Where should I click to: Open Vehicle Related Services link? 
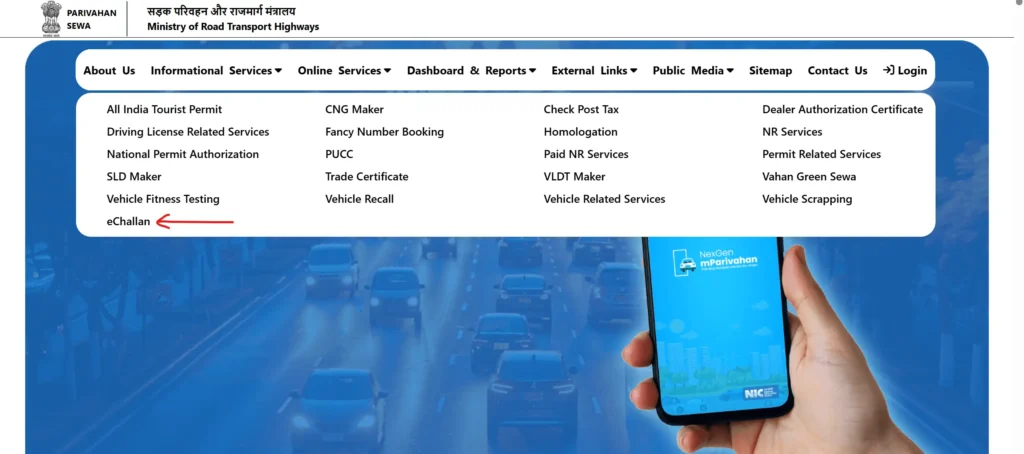click(x=604, y=199)
